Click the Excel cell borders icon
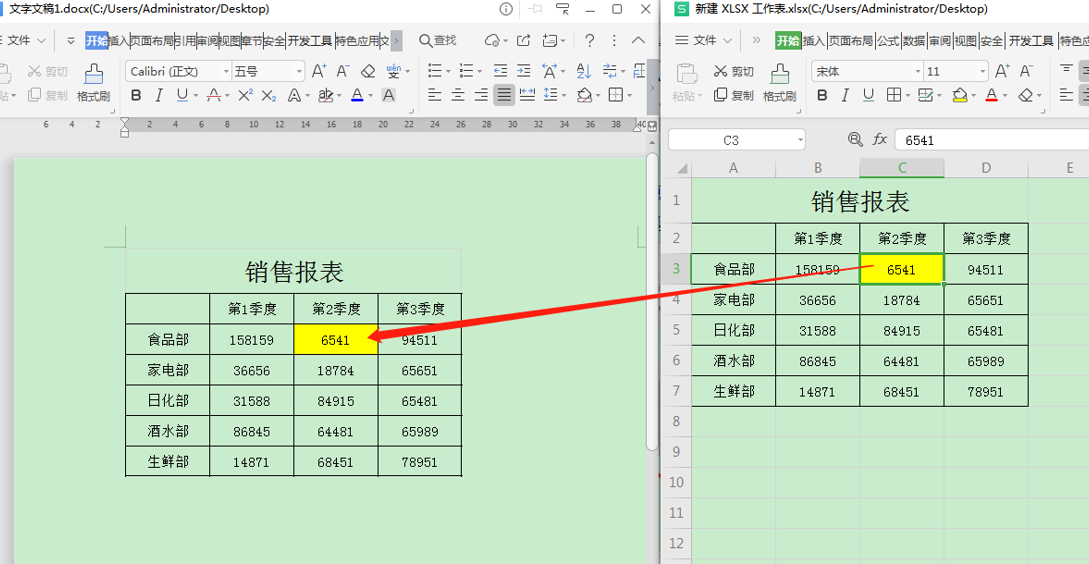The height and width of the screenshot is (564, 1089). 895,95
